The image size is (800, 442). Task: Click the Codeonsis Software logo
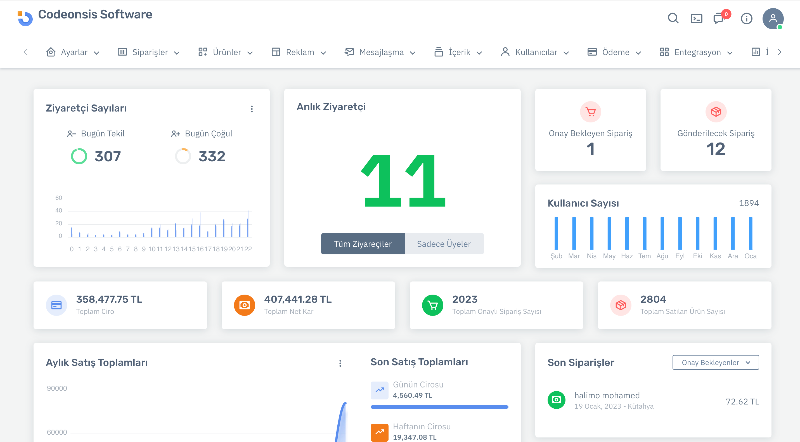pyautogui.click(x=85, y=16)
